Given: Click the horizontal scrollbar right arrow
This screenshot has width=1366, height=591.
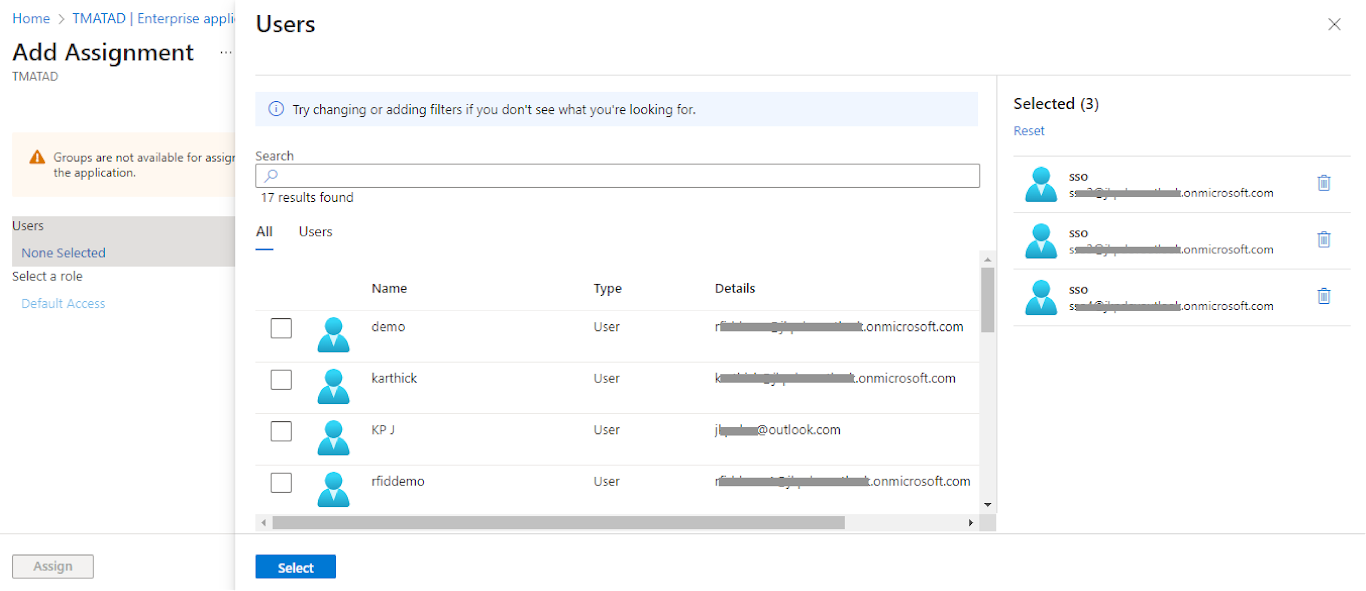Looking at the screenshot, I should click(x=970, y=523).
